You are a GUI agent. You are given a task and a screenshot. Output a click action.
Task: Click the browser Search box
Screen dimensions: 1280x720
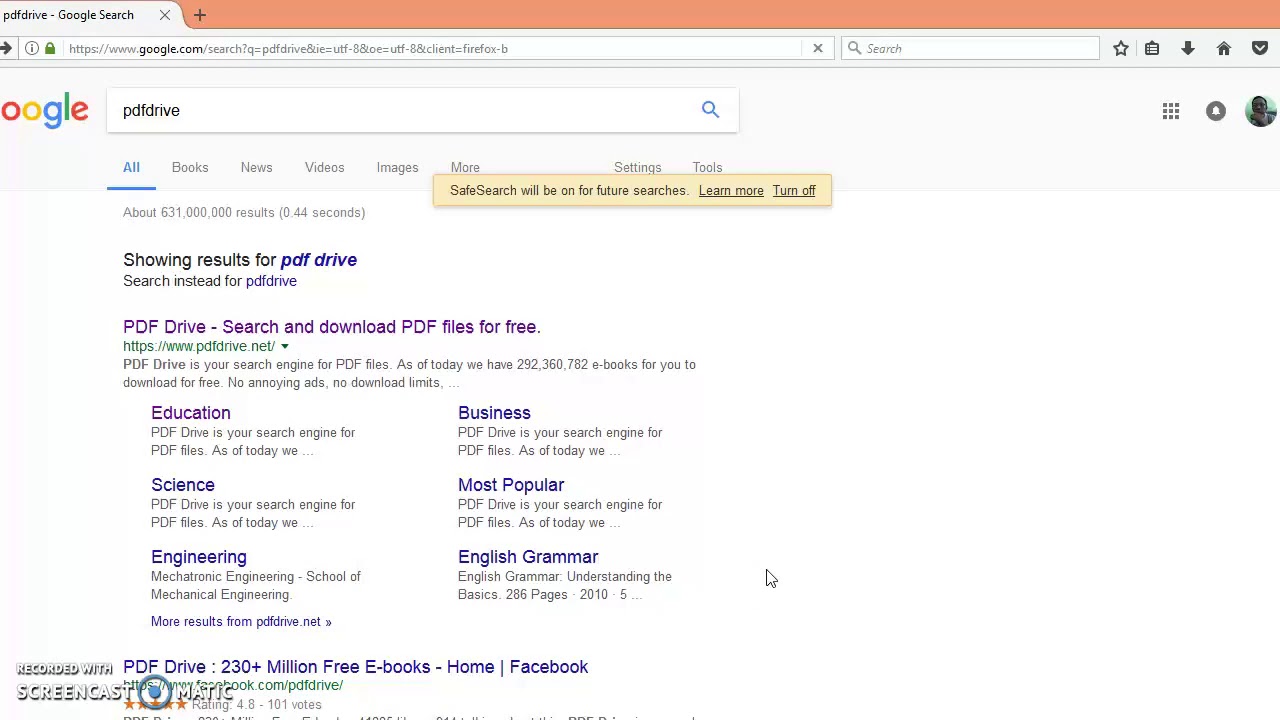pos(970,48)
